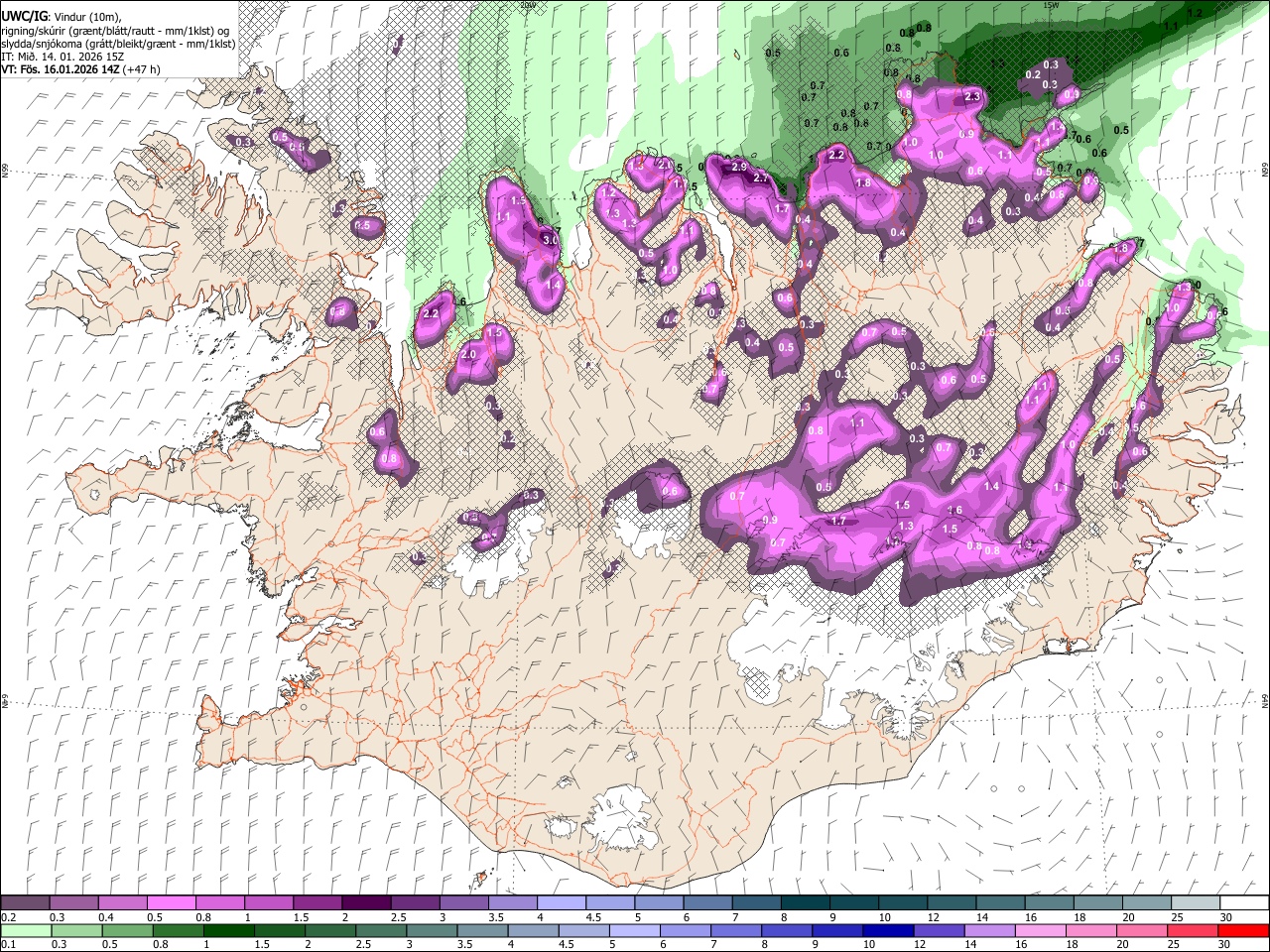Click the white 30 swatch in upper scale
Image resolution: width=1270 pixels, height=952 pixels.
click(x=1244, y=903)
